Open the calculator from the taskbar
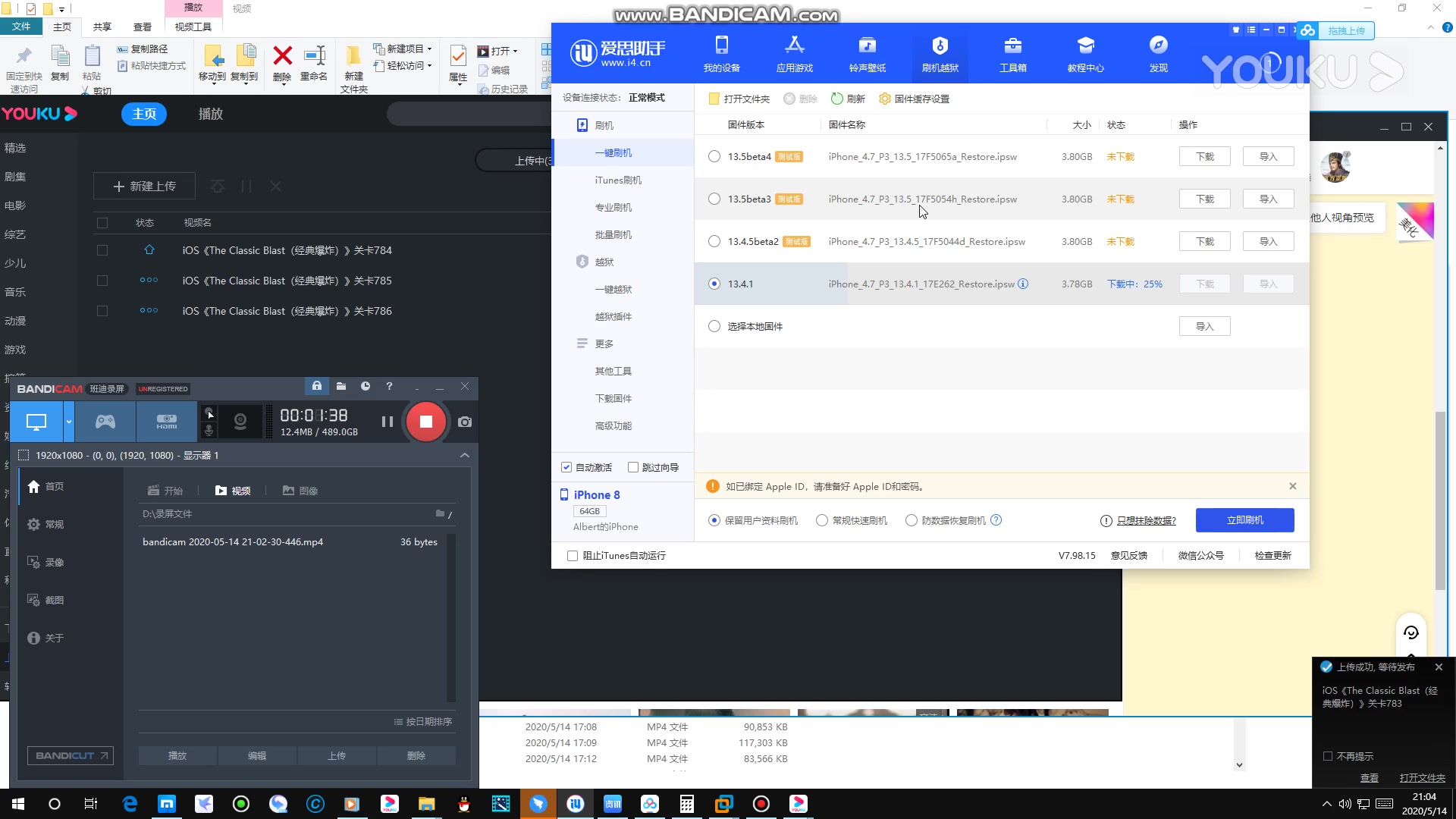Viewport: 1456px width, 819px height. [686, 804]
